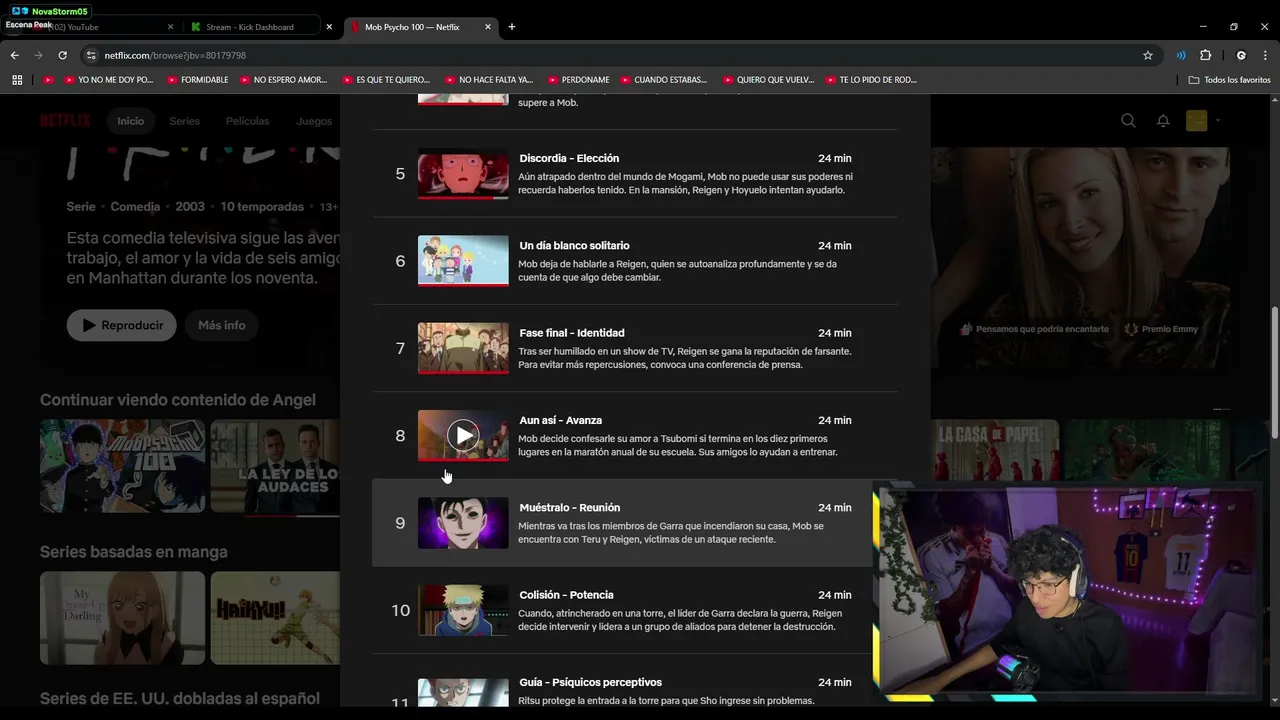Click the episode title Discordia - Elección

pos(569,158)
